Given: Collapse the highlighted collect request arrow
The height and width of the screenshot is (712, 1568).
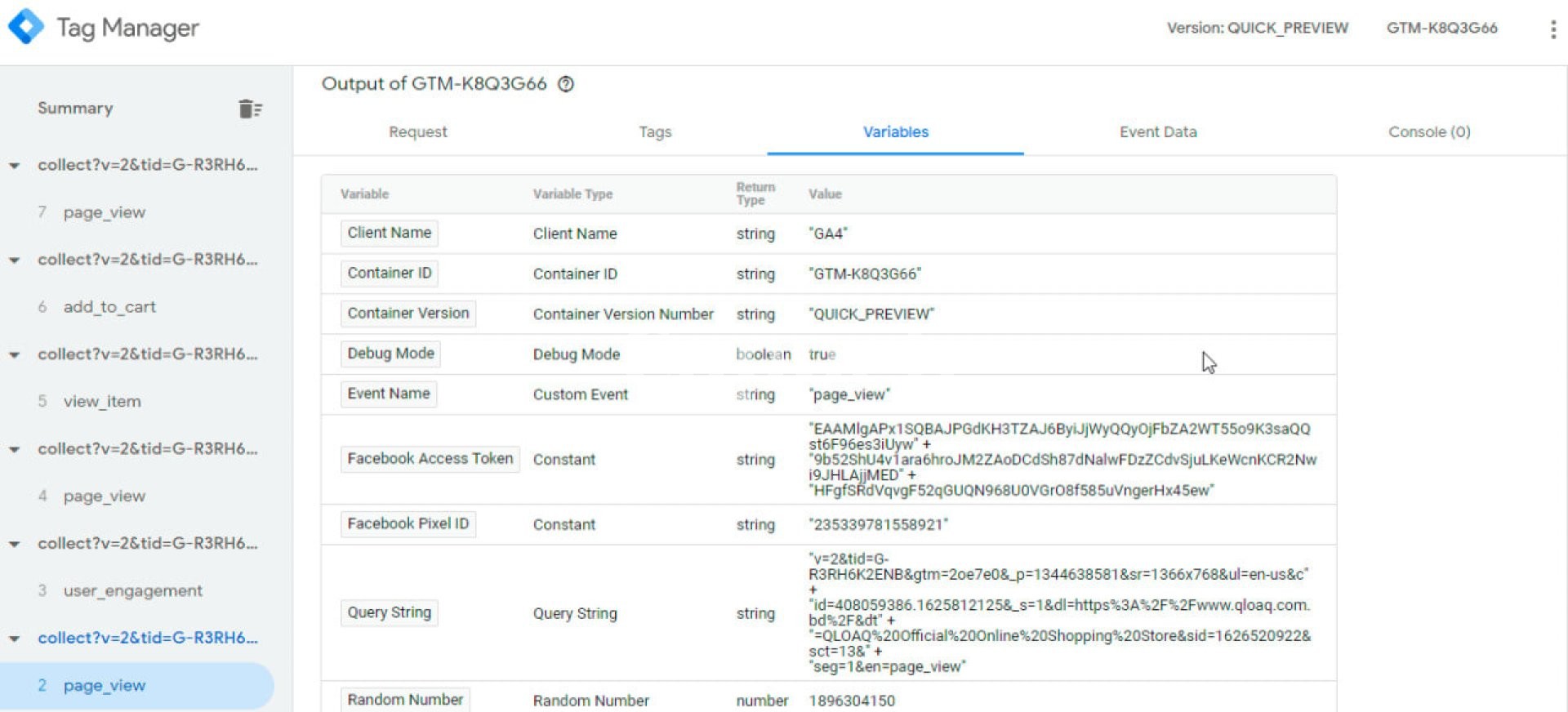Looking at the screenshot, I should coord(15,639).
